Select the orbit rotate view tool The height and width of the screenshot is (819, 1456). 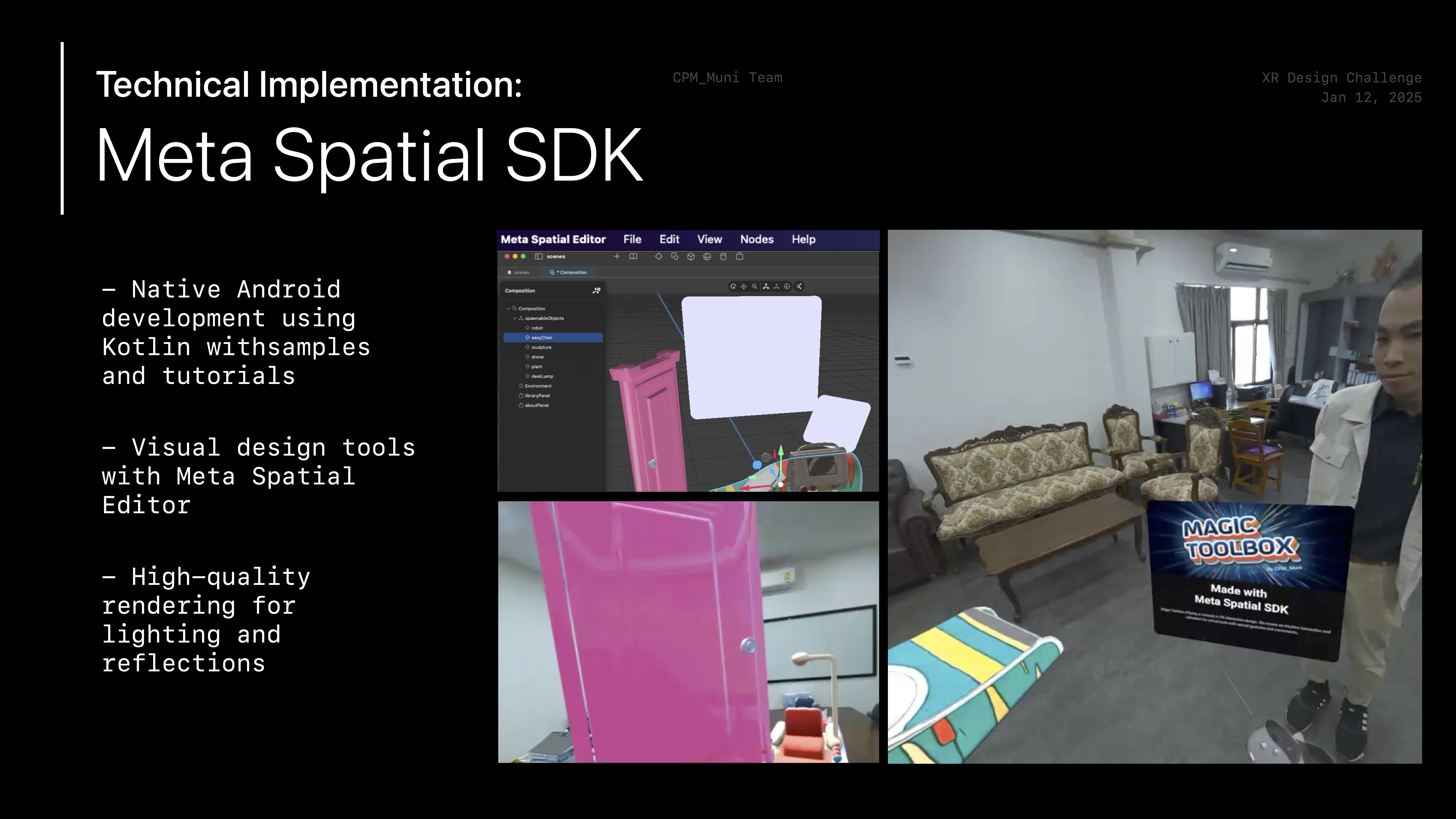coord(733,287)
